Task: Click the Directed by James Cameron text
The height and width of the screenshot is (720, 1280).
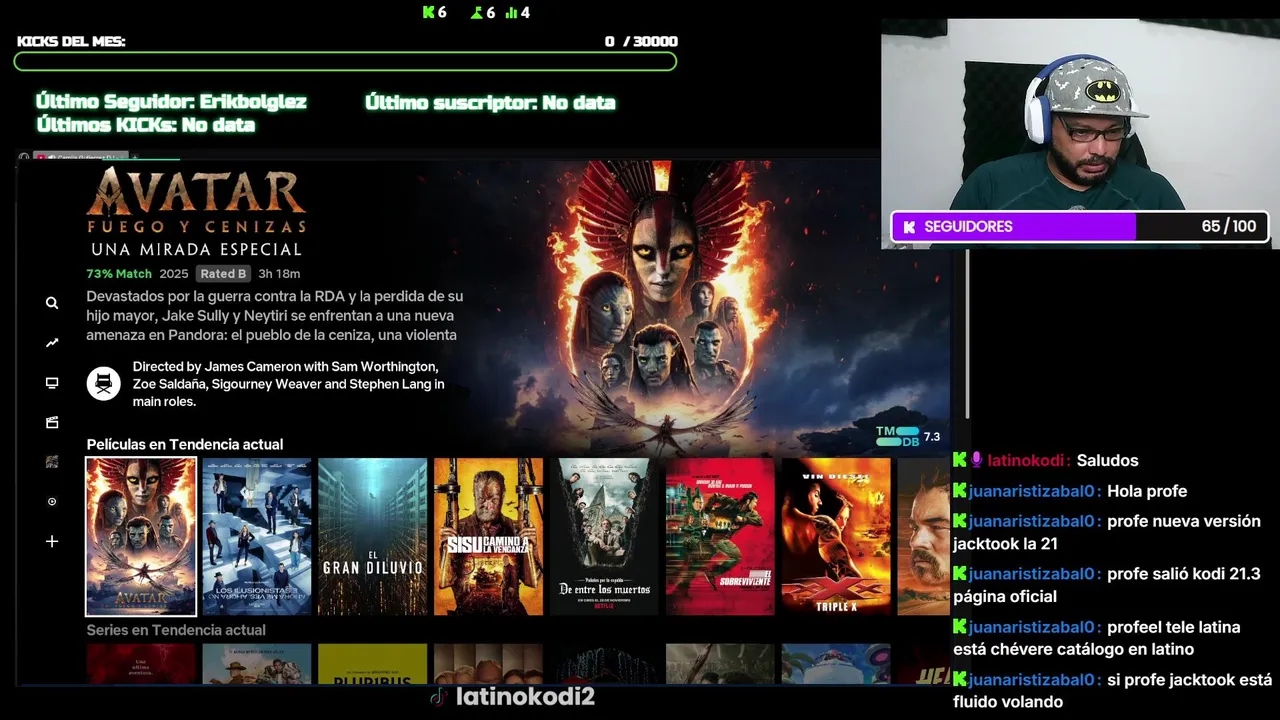Action: 289,384
